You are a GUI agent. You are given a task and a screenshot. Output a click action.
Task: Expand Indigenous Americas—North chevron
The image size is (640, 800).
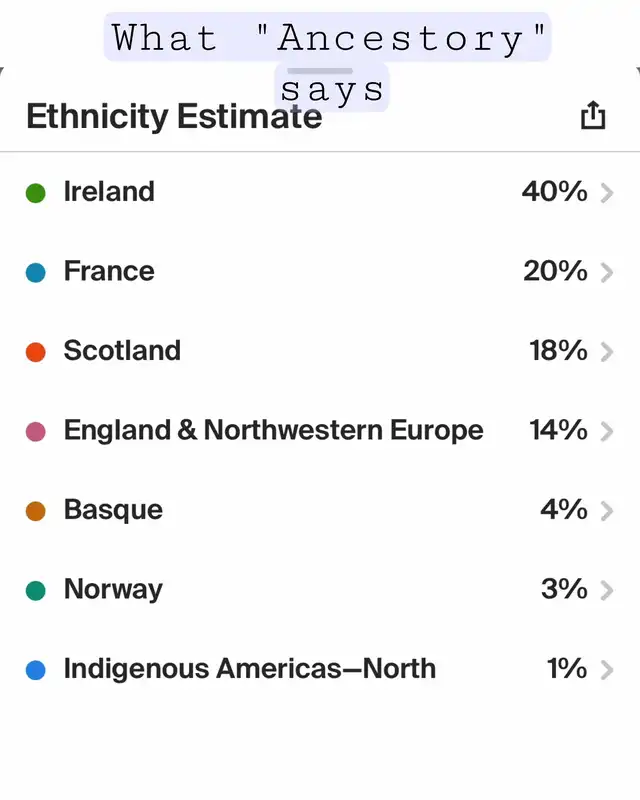[607, 670]
